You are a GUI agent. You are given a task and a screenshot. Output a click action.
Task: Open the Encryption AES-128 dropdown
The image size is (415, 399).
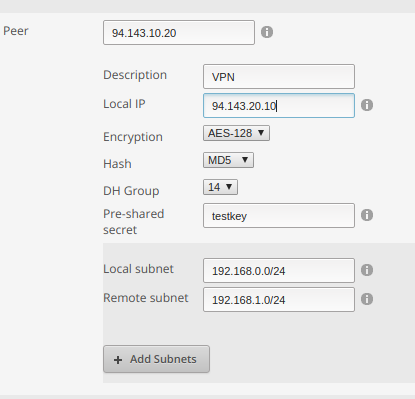[236, 133]
